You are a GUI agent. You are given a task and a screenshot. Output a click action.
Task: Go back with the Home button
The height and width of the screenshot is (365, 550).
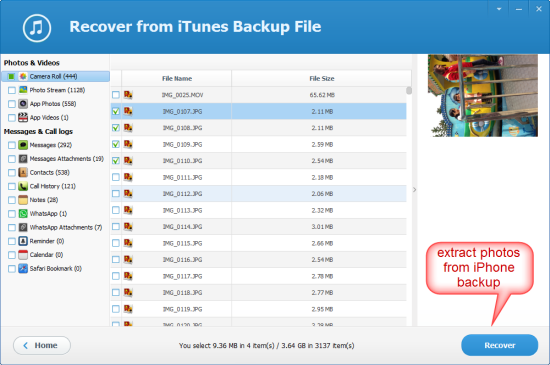(x=42, y=345)
